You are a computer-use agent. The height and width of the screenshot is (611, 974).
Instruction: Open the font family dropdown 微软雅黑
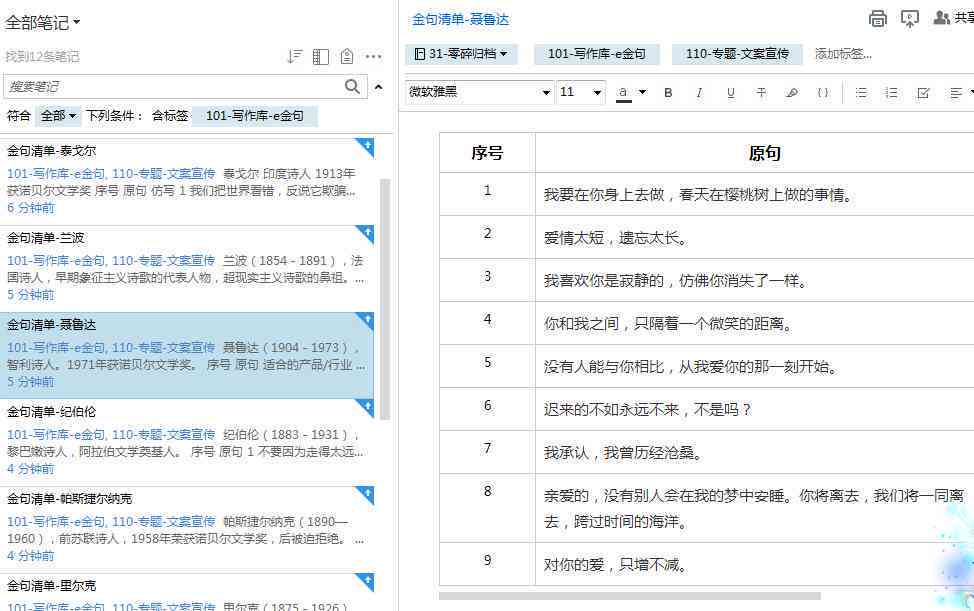click(x=479, y=92)
